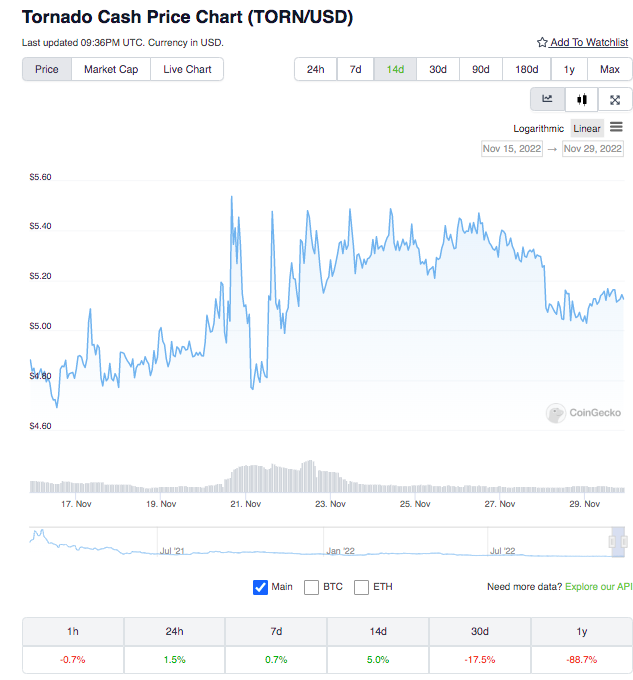Screen dimensions: 633x680
Task: Choose the 90d time range
Action: (481, 69)
